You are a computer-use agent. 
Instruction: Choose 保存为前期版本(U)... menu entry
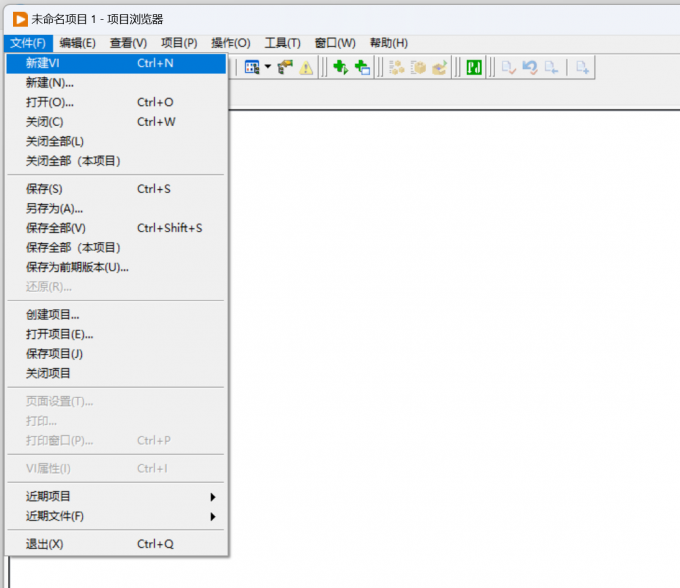pyautogui.click(x=116, y=267)
